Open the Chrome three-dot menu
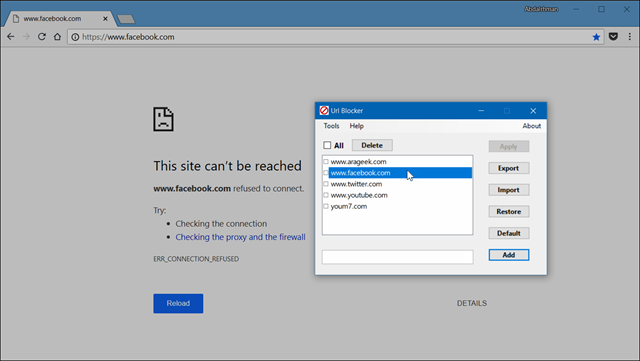The image size is (640, 361). pos(629,37)
